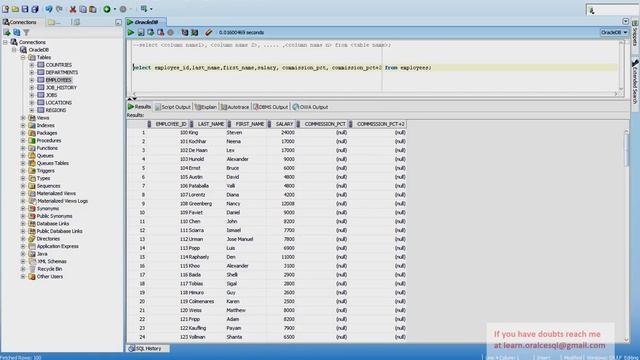Expand the Views tree node

coord(23,118)
